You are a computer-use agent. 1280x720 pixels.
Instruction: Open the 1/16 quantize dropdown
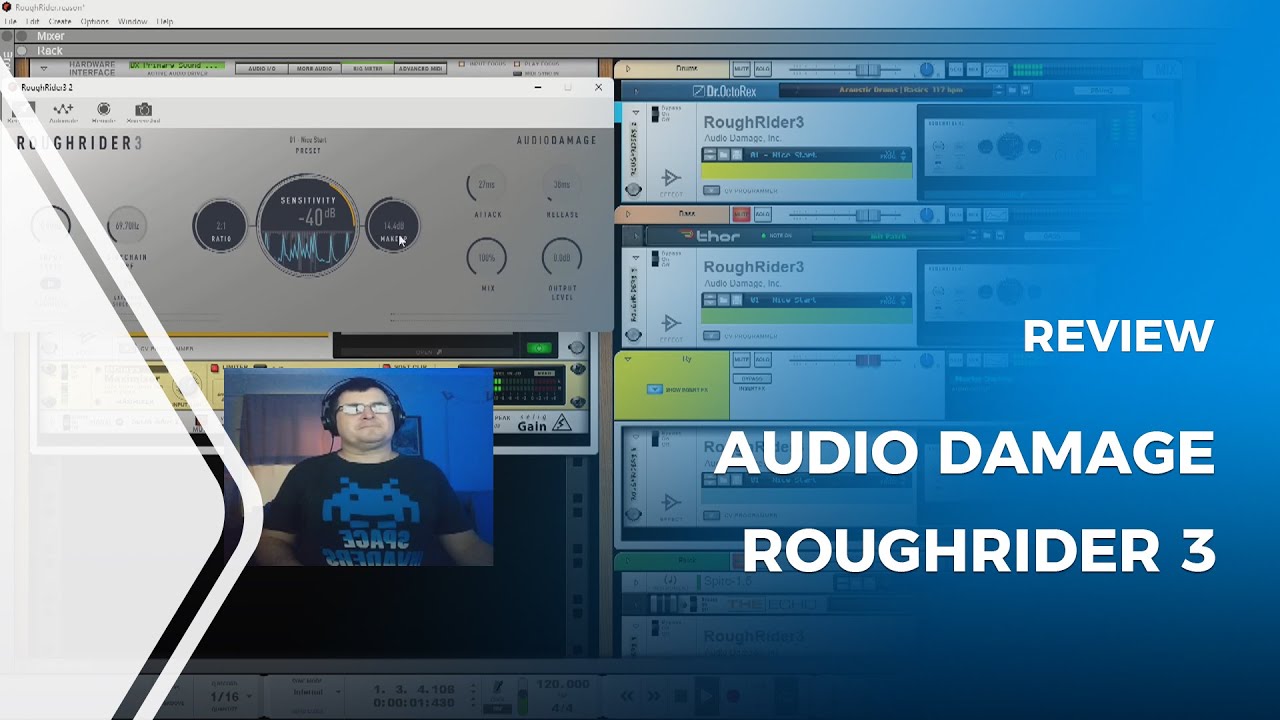[230, 696]
